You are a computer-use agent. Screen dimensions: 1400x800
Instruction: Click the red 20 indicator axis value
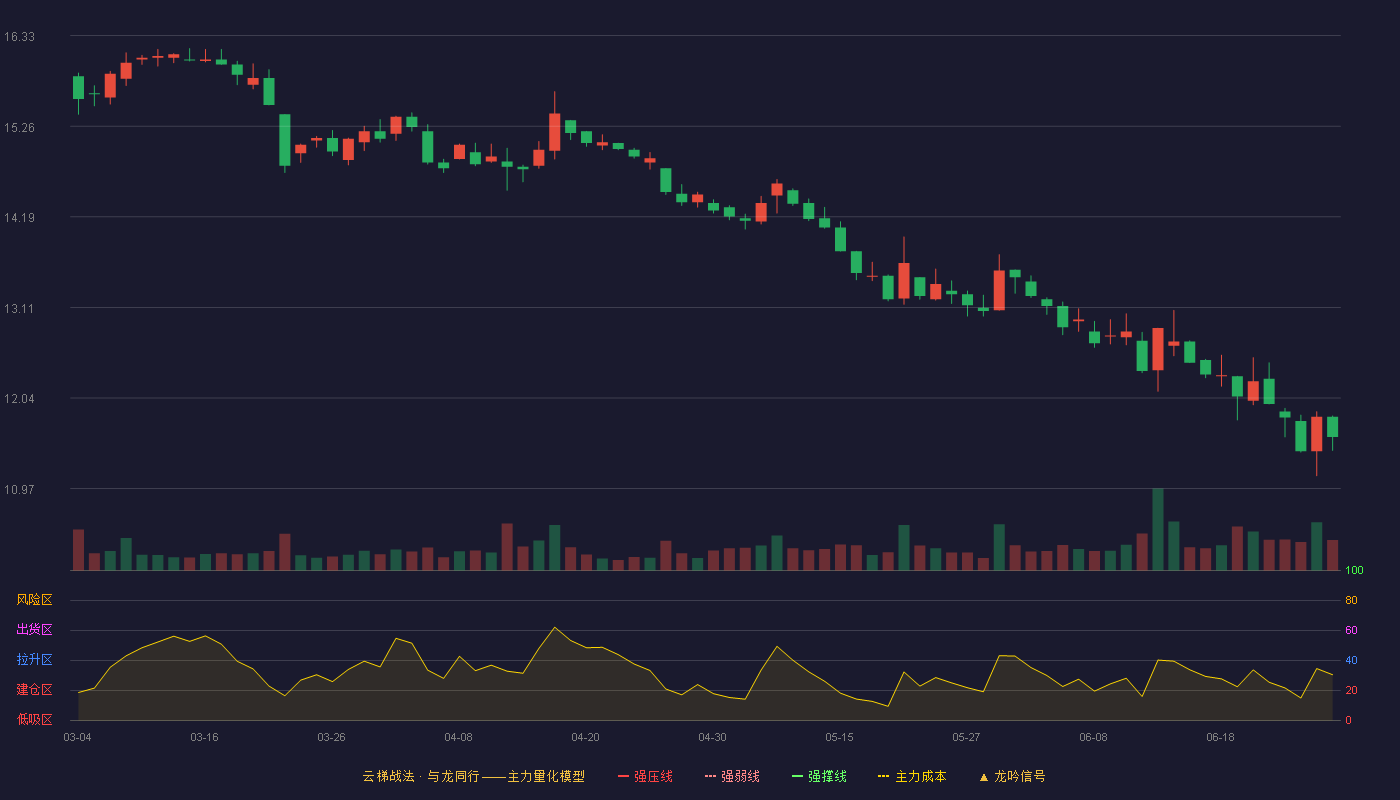[x=1351, y=690]
